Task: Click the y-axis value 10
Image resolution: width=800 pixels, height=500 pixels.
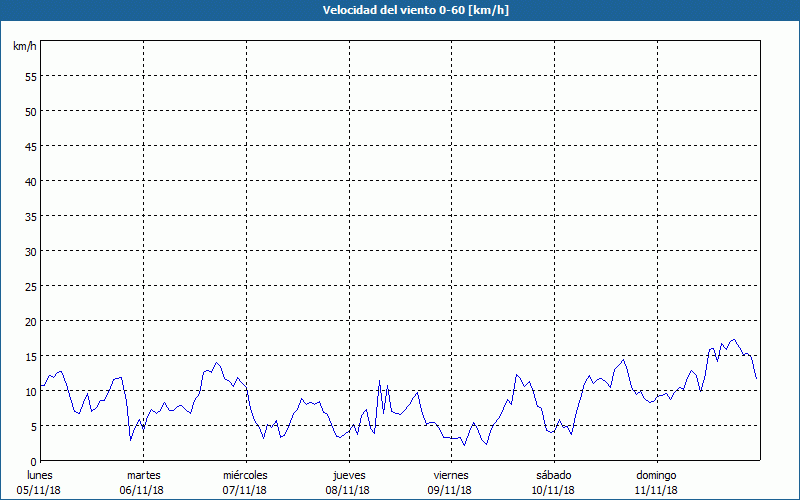Action: [x=31, y=391]
